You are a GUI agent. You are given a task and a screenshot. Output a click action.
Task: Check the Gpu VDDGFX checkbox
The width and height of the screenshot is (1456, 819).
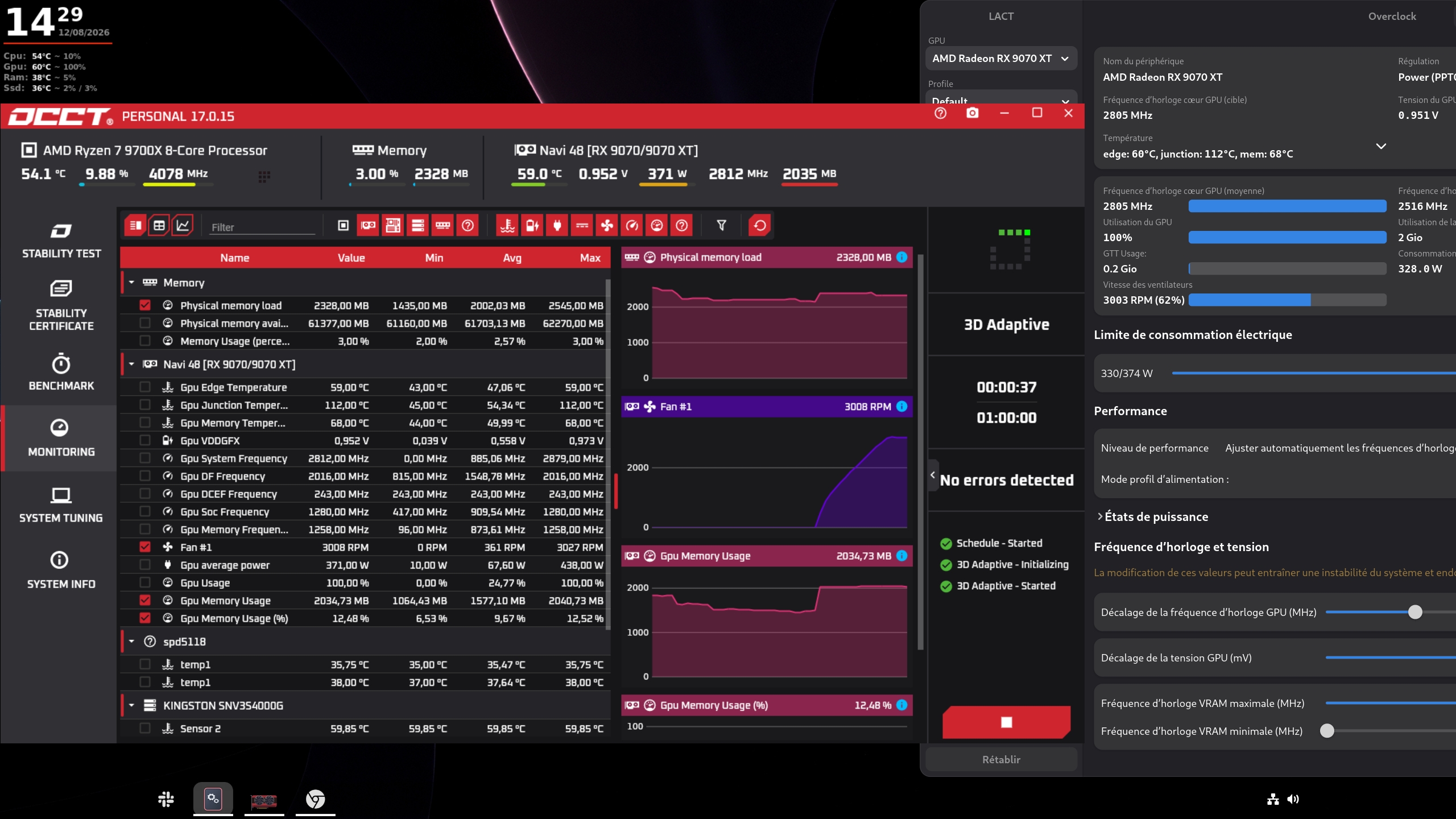point(145,440)
